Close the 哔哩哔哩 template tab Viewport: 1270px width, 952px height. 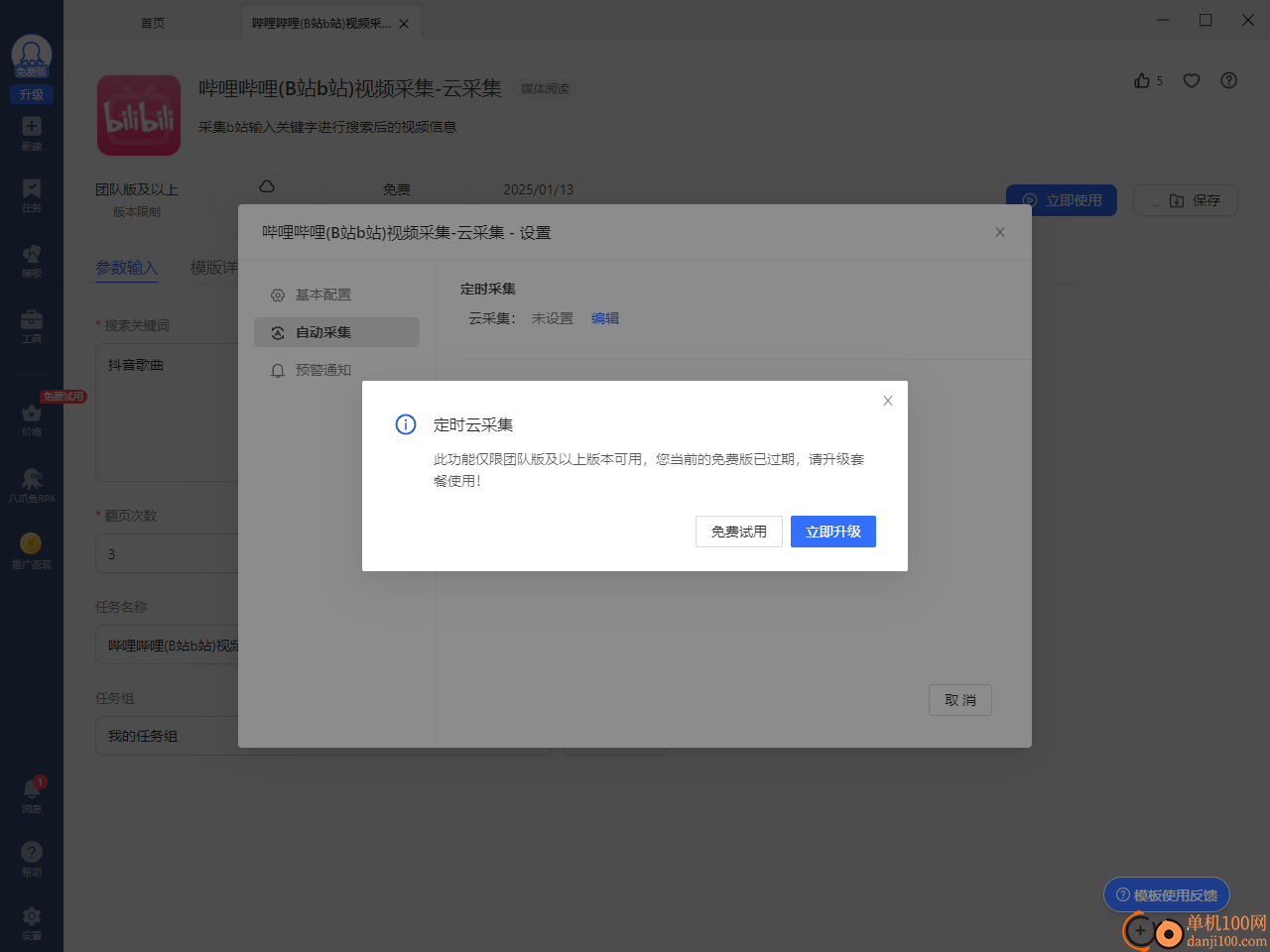(x=404, y=24)
